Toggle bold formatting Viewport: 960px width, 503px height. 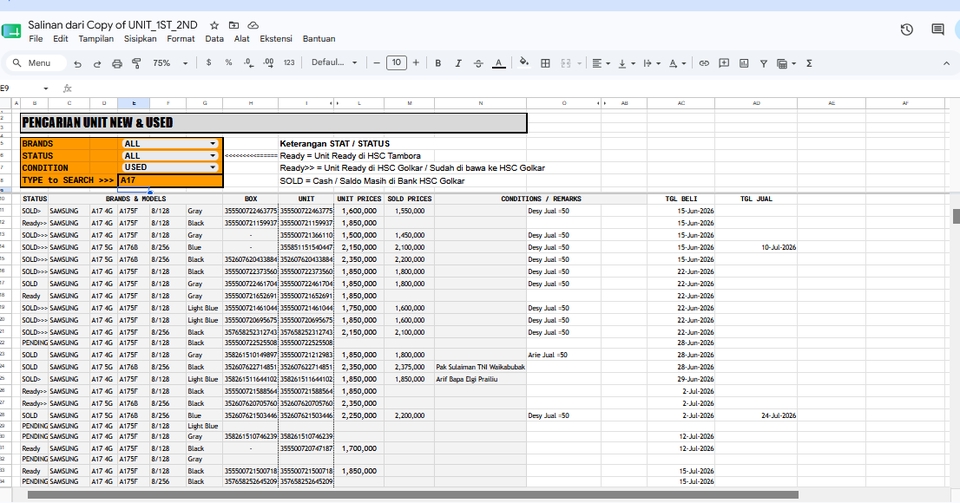[x=438, y=63]
